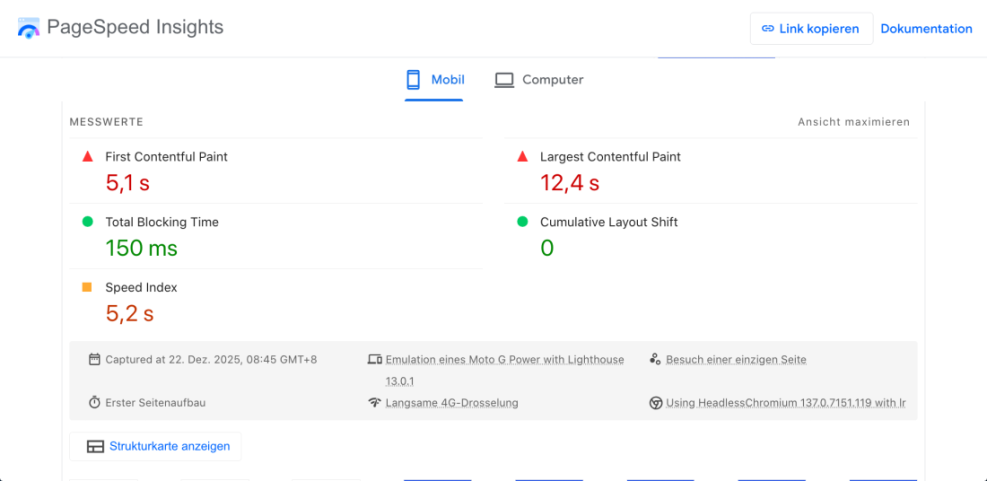Click the orange square beside Speed Index
Viewport: 987px width, 481px height.
coord(87,287)
